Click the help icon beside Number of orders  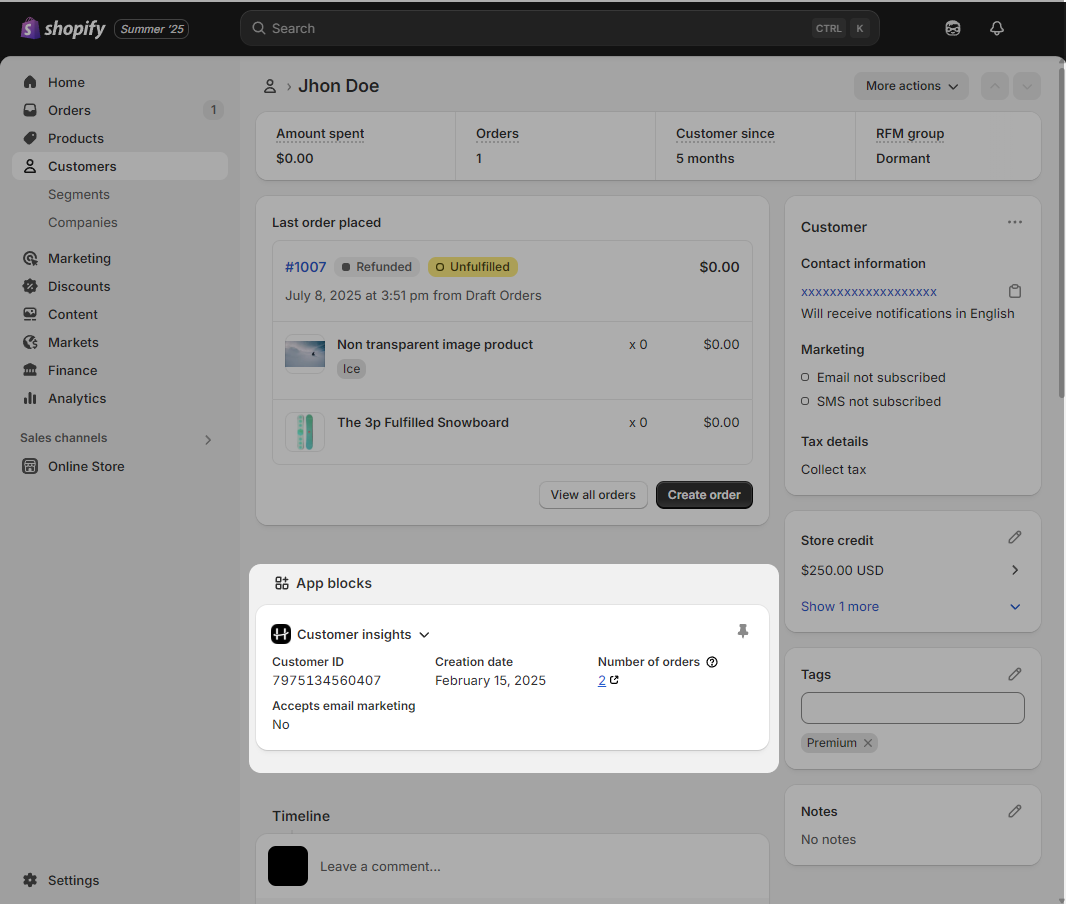712,662
